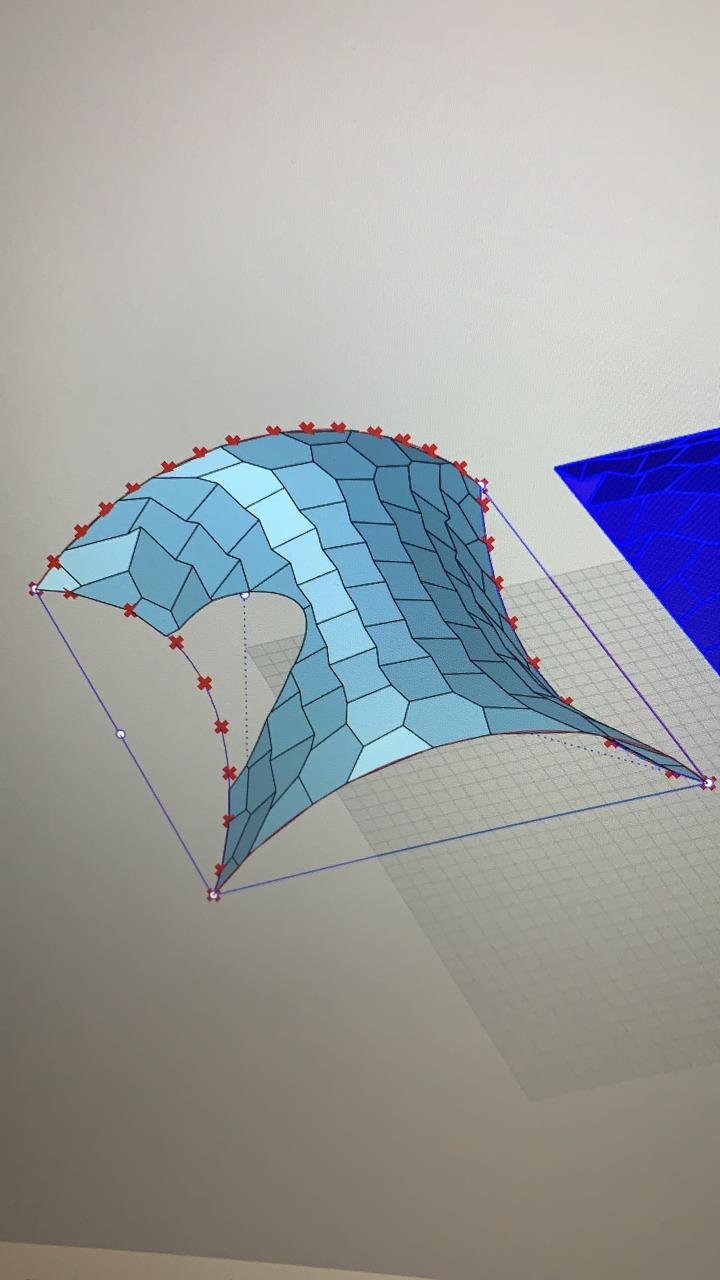Viewport: 720px width, 1280px height.
Task: Click the lowest red X marker above bottom corner
Action: pos(221,869)
